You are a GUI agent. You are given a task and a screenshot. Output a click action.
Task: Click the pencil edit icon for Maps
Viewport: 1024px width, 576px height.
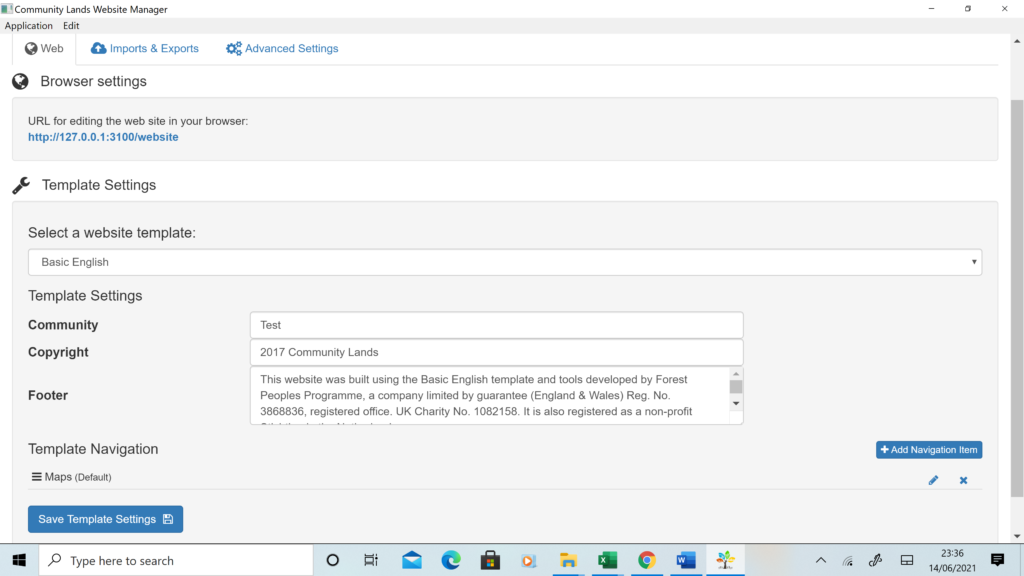coord(933,480)
